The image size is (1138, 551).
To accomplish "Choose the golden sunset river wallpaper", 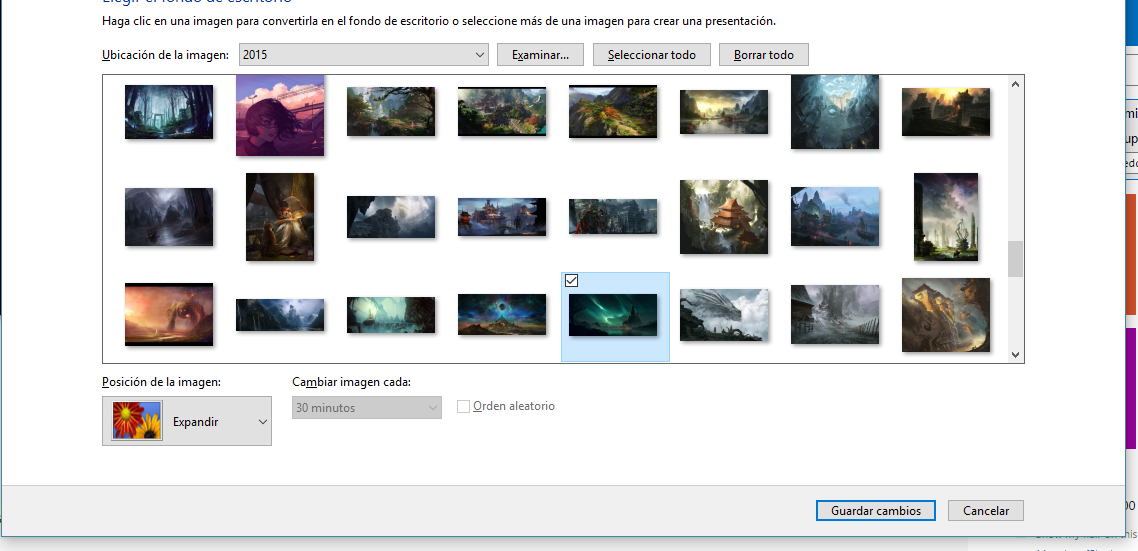I will pyautogui.click(x=724, y=112).
